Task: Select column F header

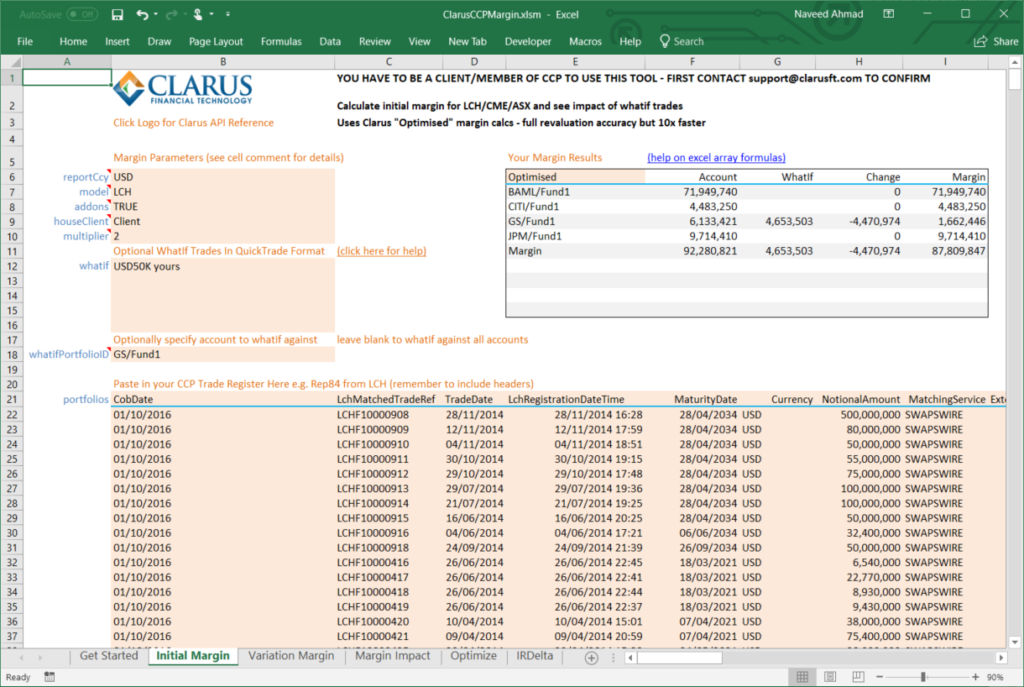Action: (x=692, y=62)
